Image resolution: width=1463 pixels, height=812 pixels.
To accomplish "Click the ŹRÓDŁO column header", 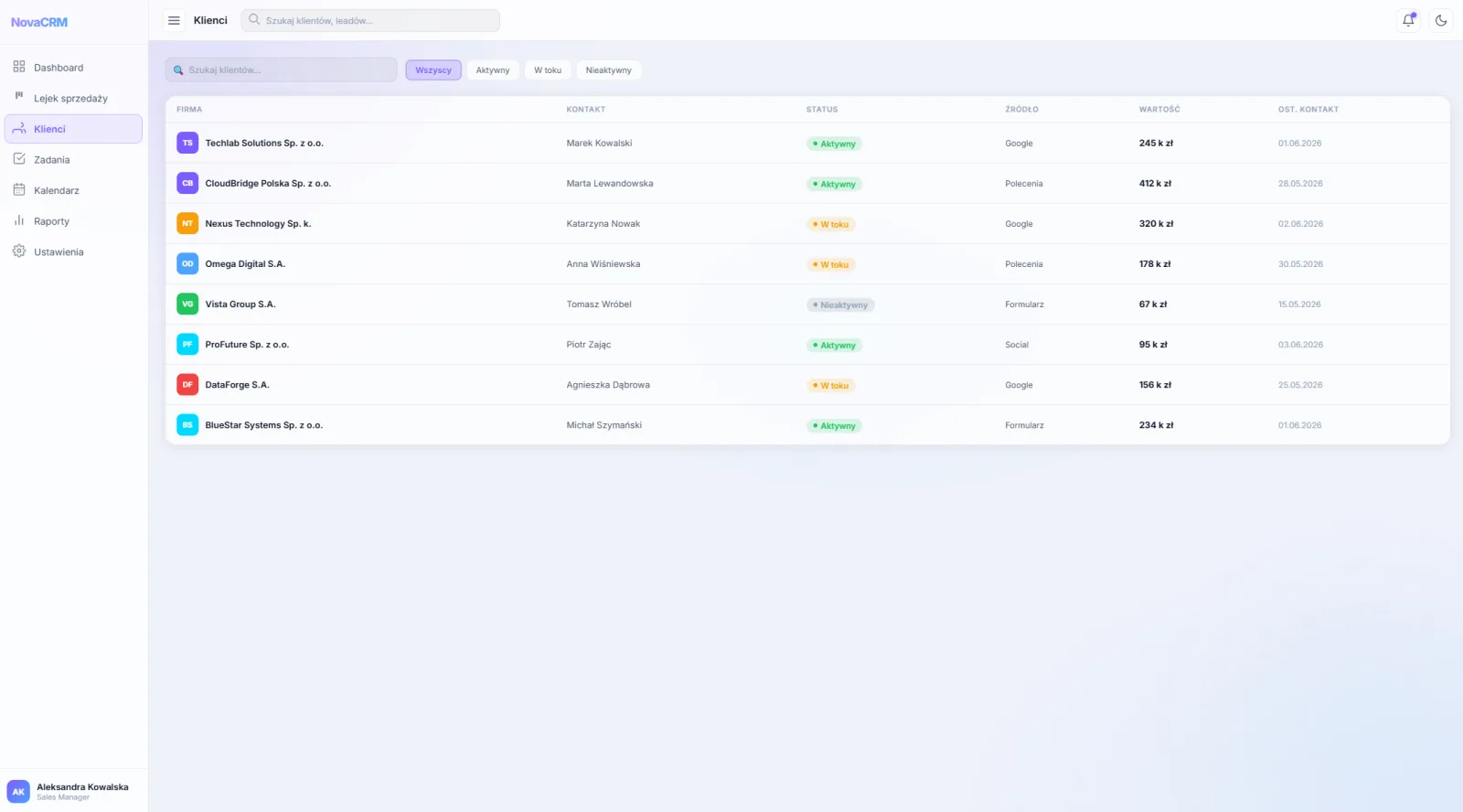I will [1021, 110].
